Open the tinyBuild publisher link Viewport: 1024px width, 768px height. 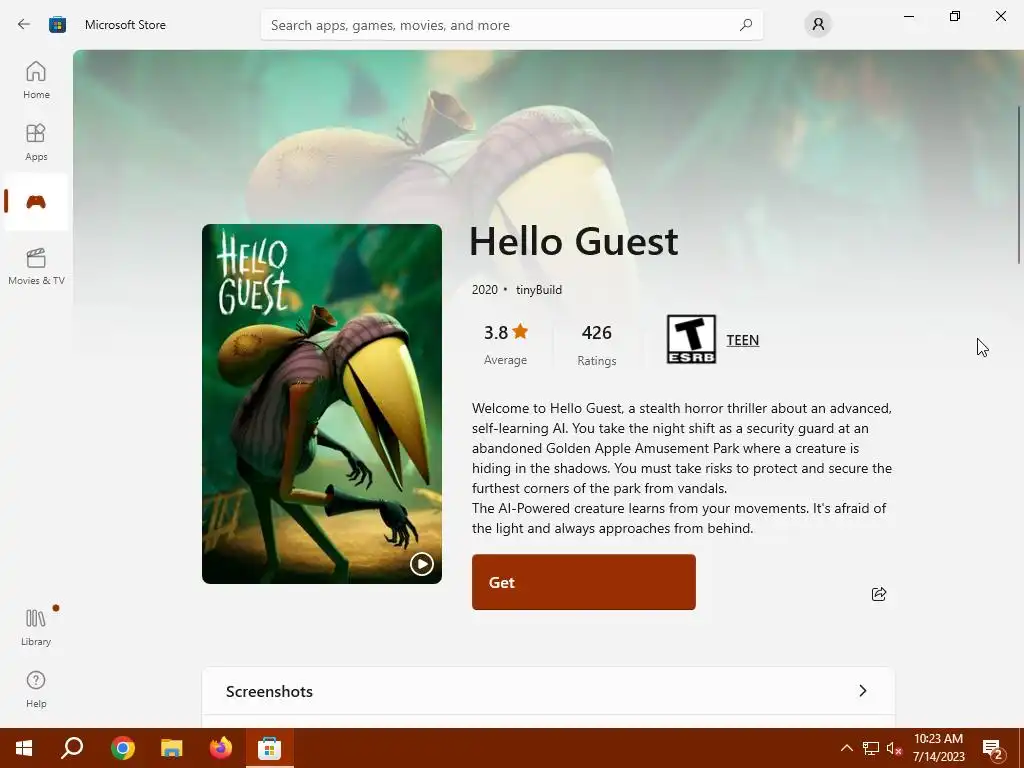coord(539,290)
